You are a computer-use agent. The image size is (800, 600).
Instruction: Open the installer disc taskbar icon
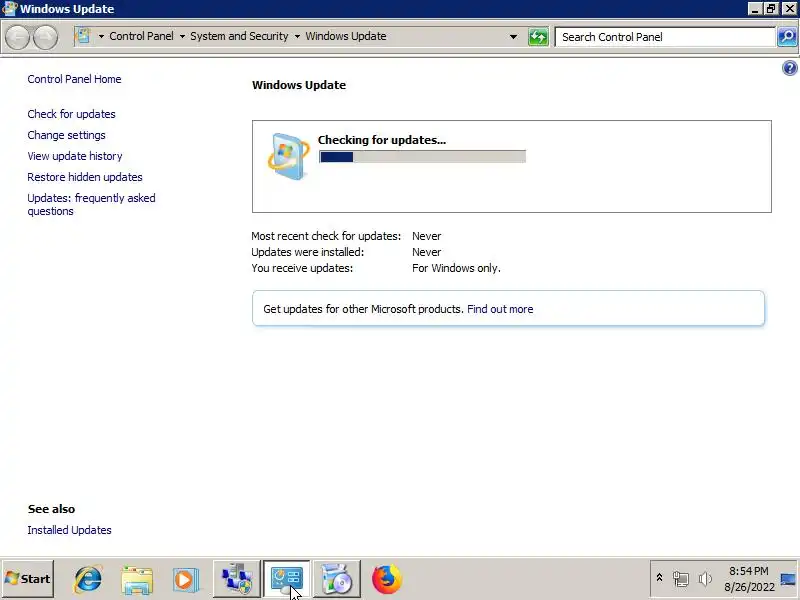336,579
